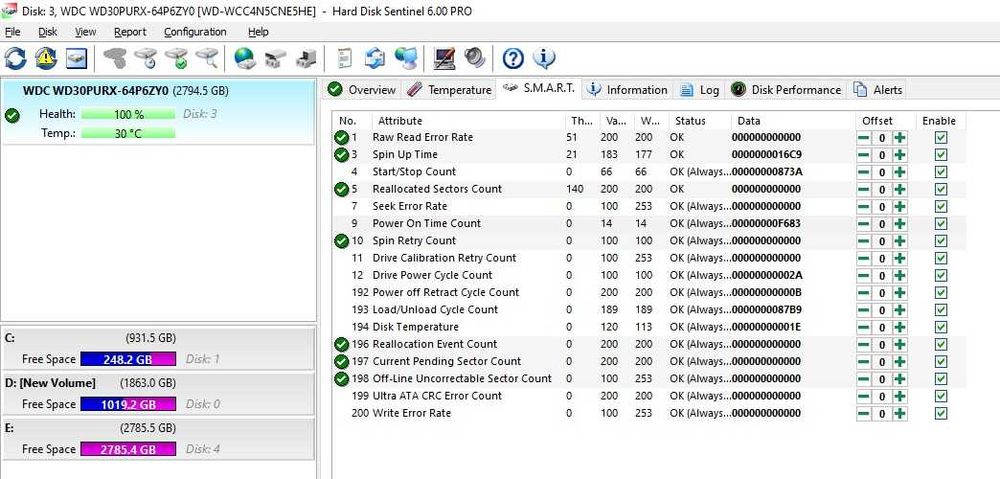The width and height of the screenshot is (1000, 479).
Task: Click the computer with pen configuration icon
Action: pos(445,58)
